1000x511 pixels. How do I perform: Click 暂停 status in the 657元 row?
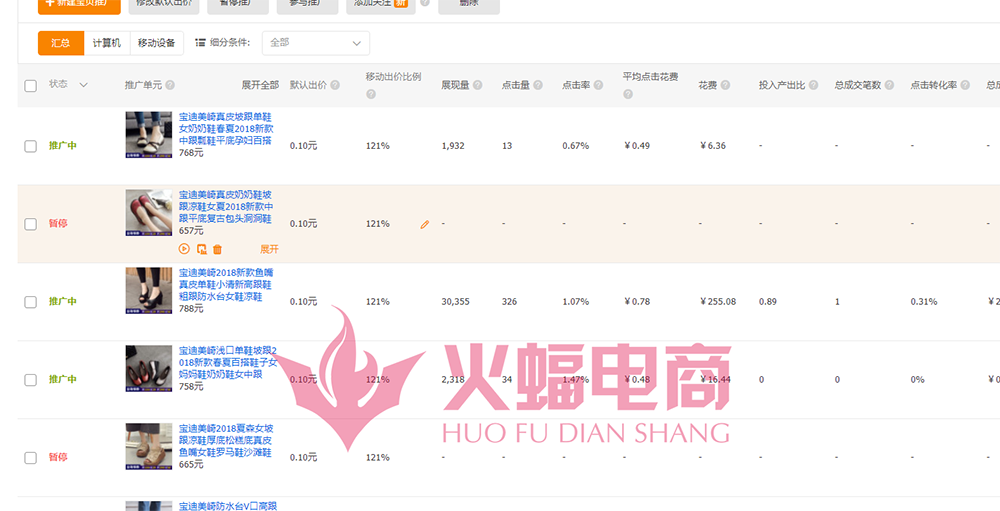coord(58,224)
